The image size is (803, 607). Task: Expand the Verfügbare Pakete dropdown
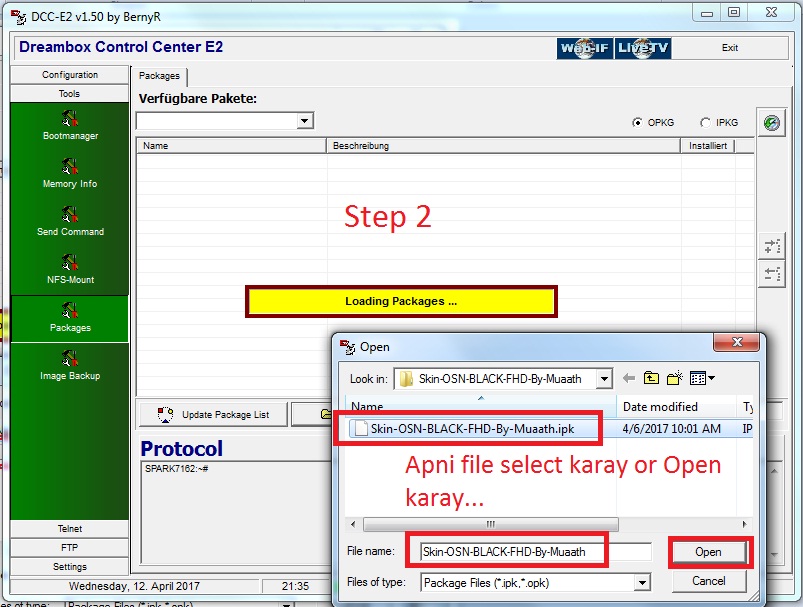pyautogui.click(x=305, y=121)
